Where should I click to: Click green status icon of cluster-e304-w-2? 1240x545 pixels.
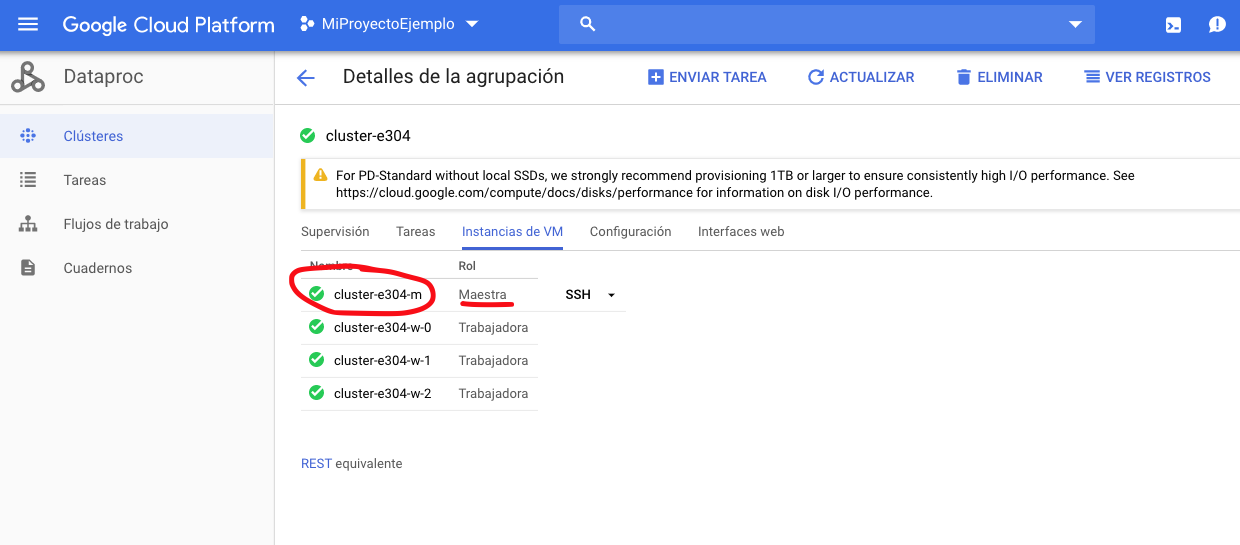[316, 393]
